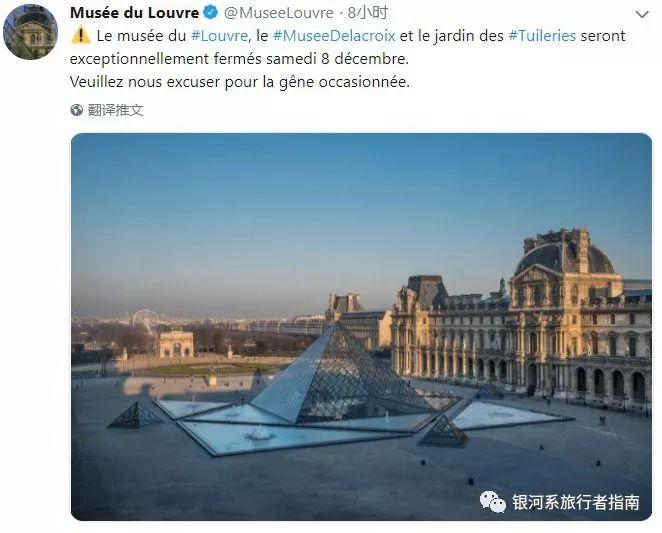Open the #MuseeDelacroix hashtag
This screenshot has width=662, height=533.
[334, 36]
